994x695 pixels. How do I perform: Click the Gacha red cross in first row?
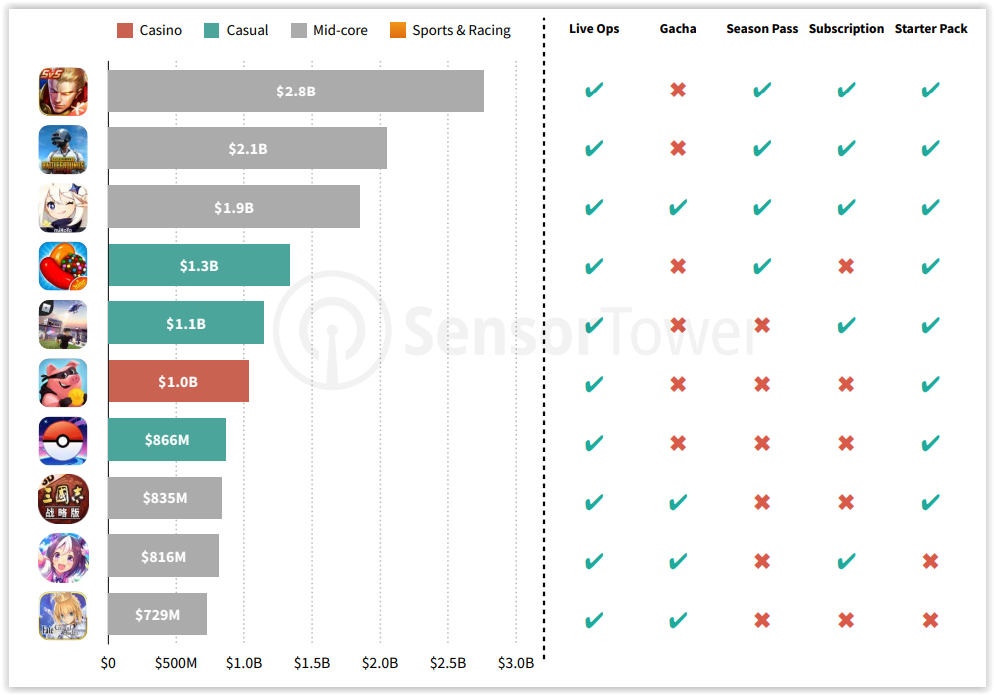coord(678,90)
